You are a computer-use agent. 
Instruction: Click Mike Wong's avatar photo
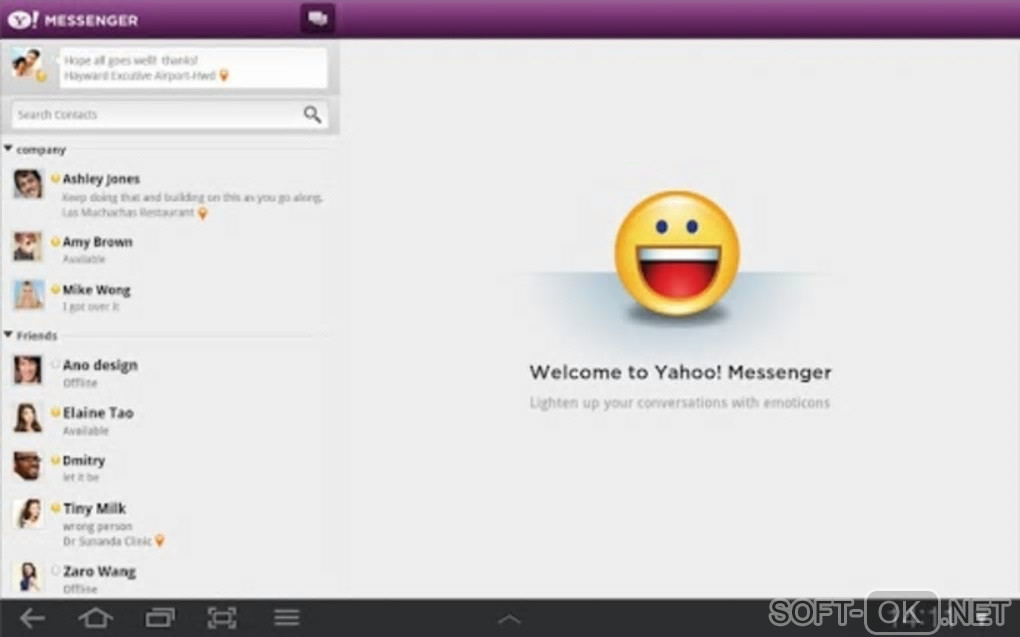28,295
